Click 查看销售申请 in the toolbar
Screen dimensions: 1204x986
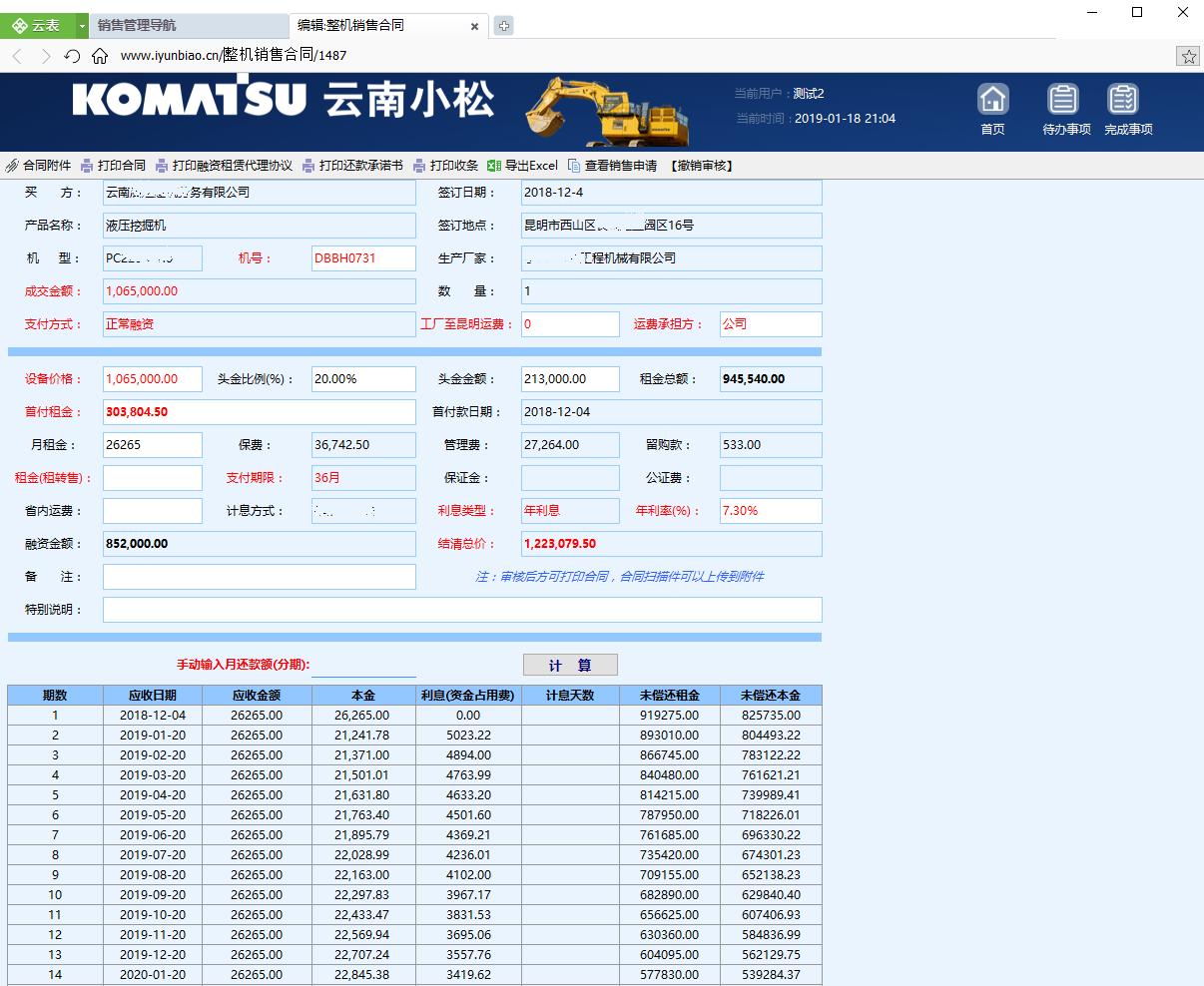click(612, 166)
